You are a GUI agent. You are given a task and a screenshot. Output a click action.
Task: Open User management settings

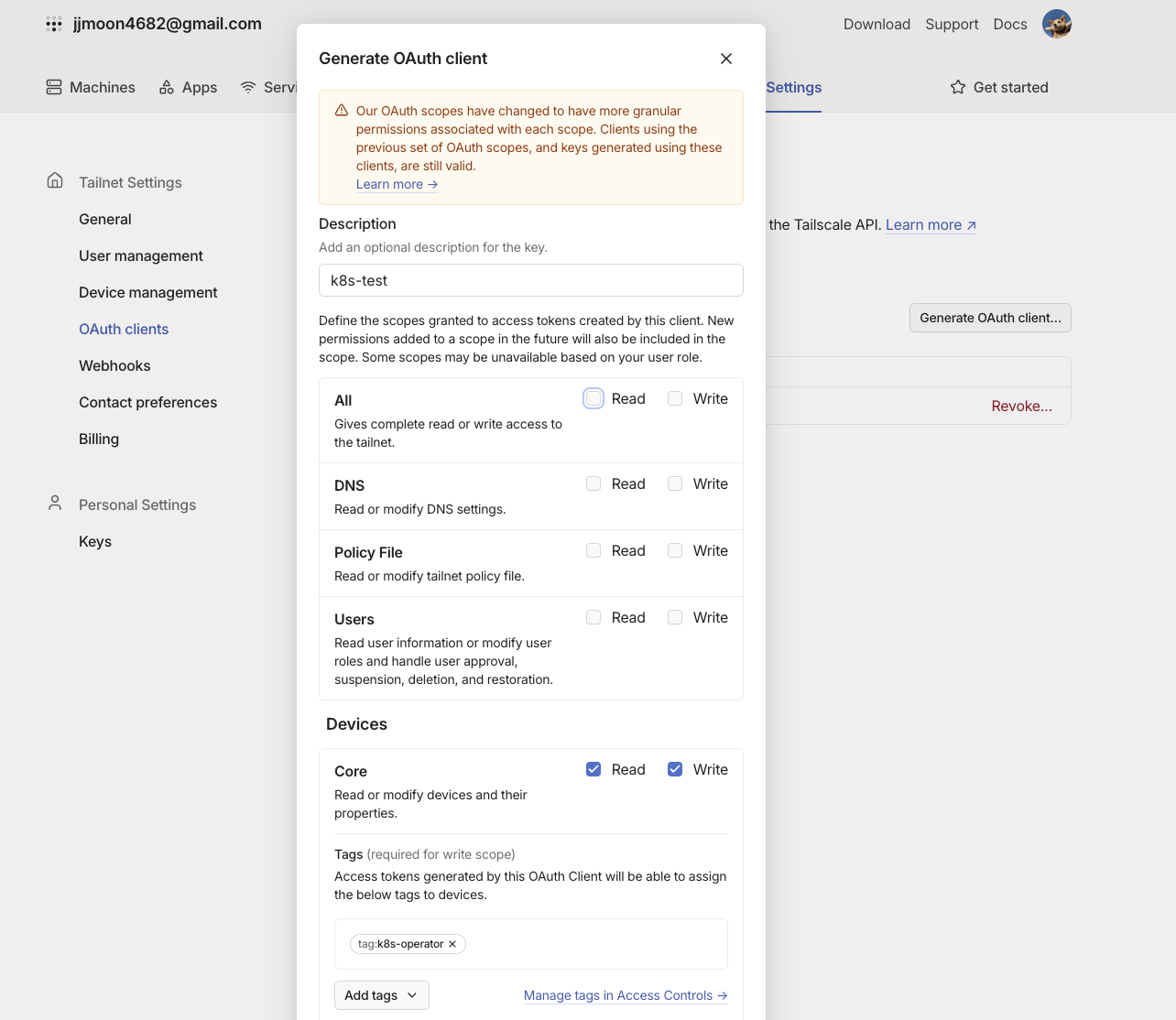141,255
